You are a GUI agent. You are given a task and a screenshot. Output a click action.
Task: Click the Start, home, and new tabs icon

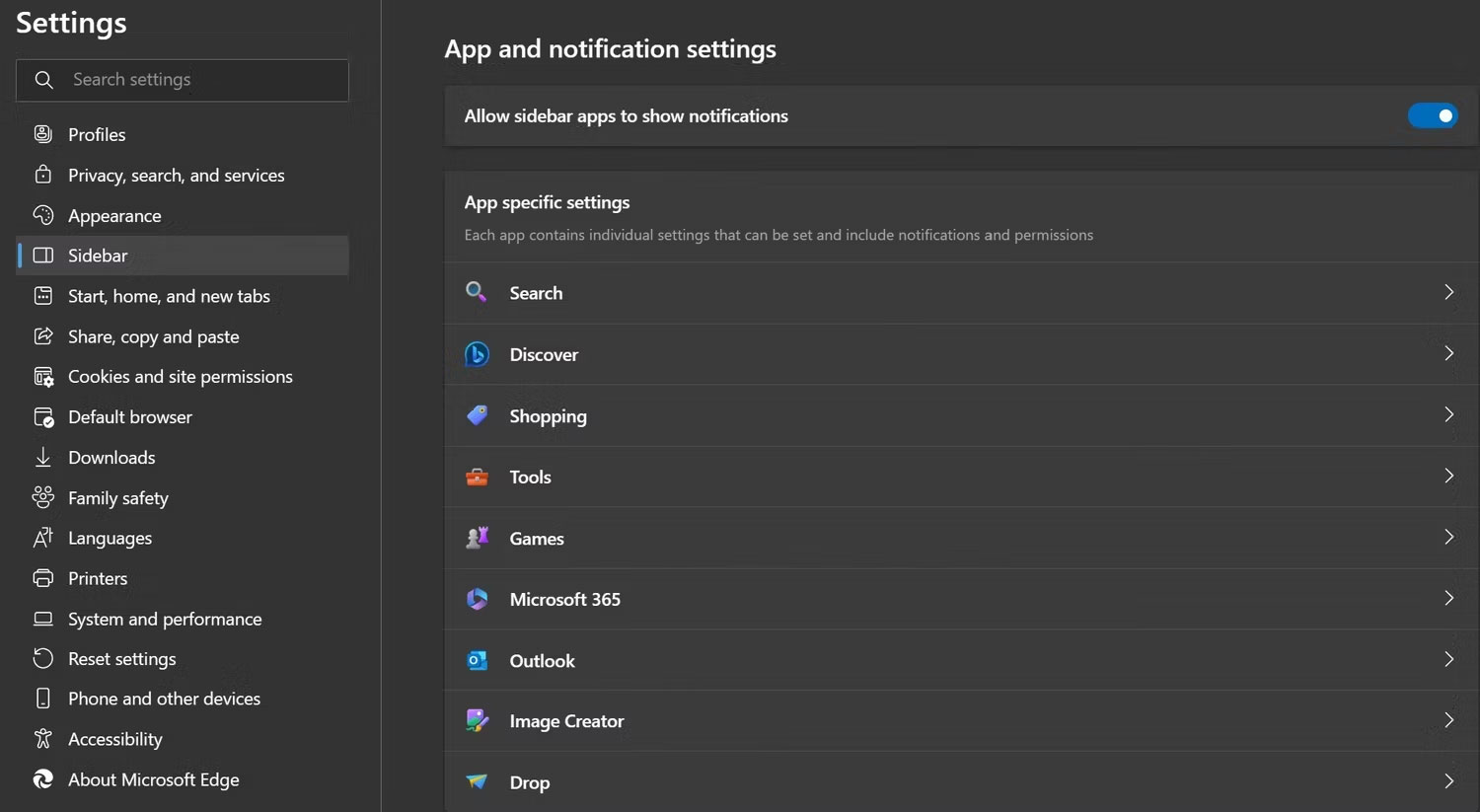pyautogui.click(x=43, y=296)
